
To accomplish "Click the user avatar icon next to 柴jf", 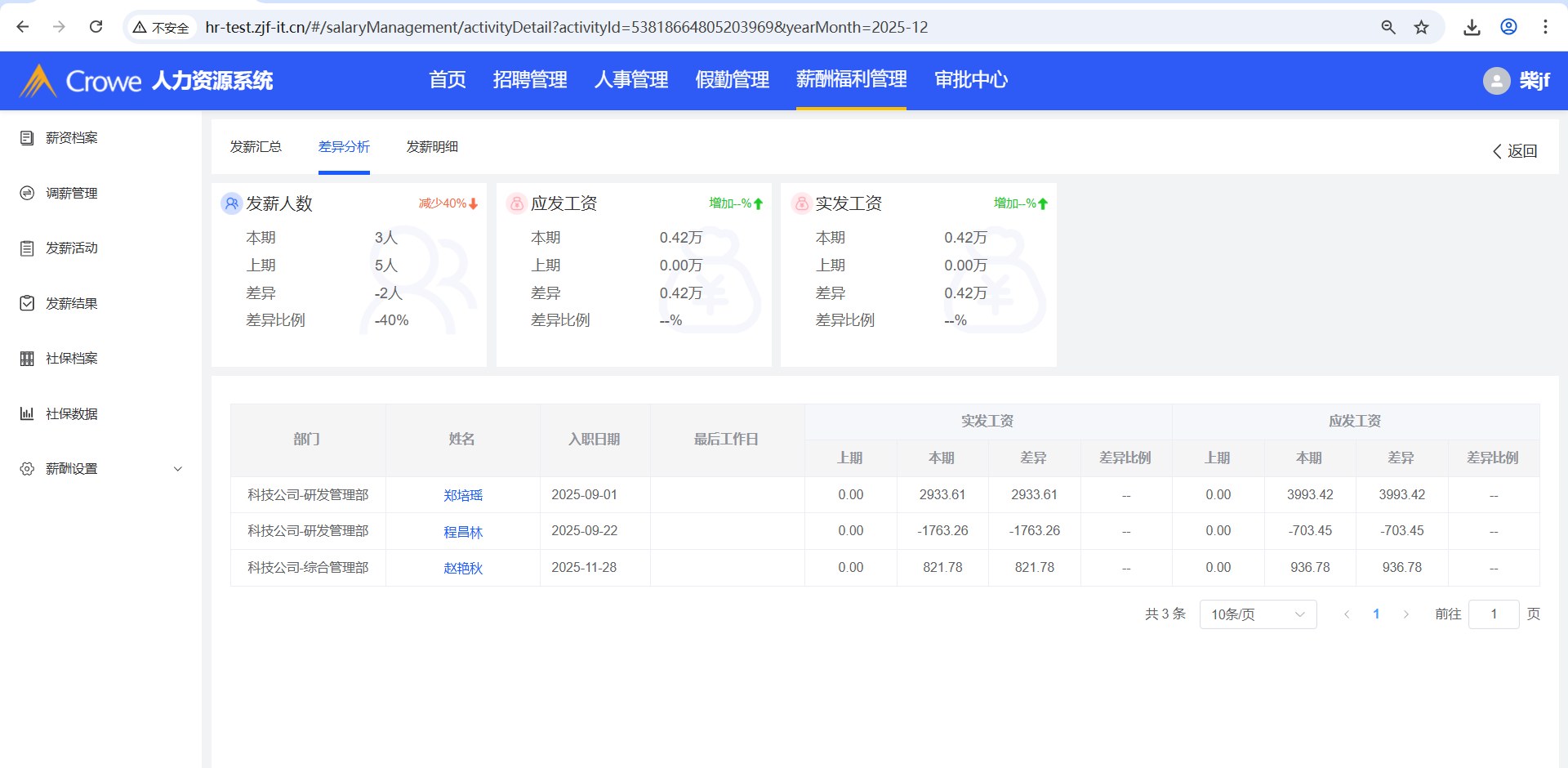I will point(1496,81).
